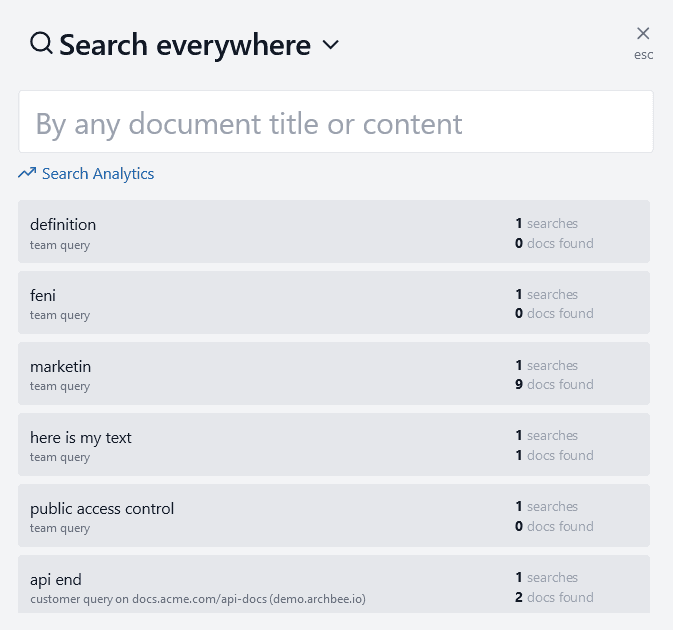This screenshot has height=630, width=673.
Task: Click "0 docs found" in the feni row
Action: click(x=554, y=313)
